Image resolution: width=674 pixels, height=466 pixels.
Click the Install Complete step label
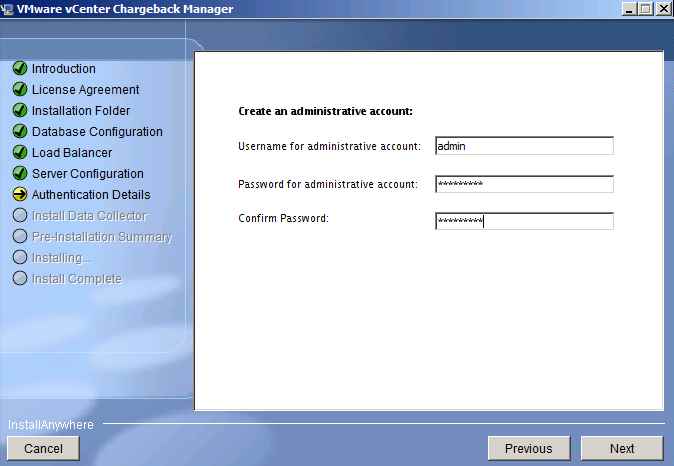click(77, 279)
